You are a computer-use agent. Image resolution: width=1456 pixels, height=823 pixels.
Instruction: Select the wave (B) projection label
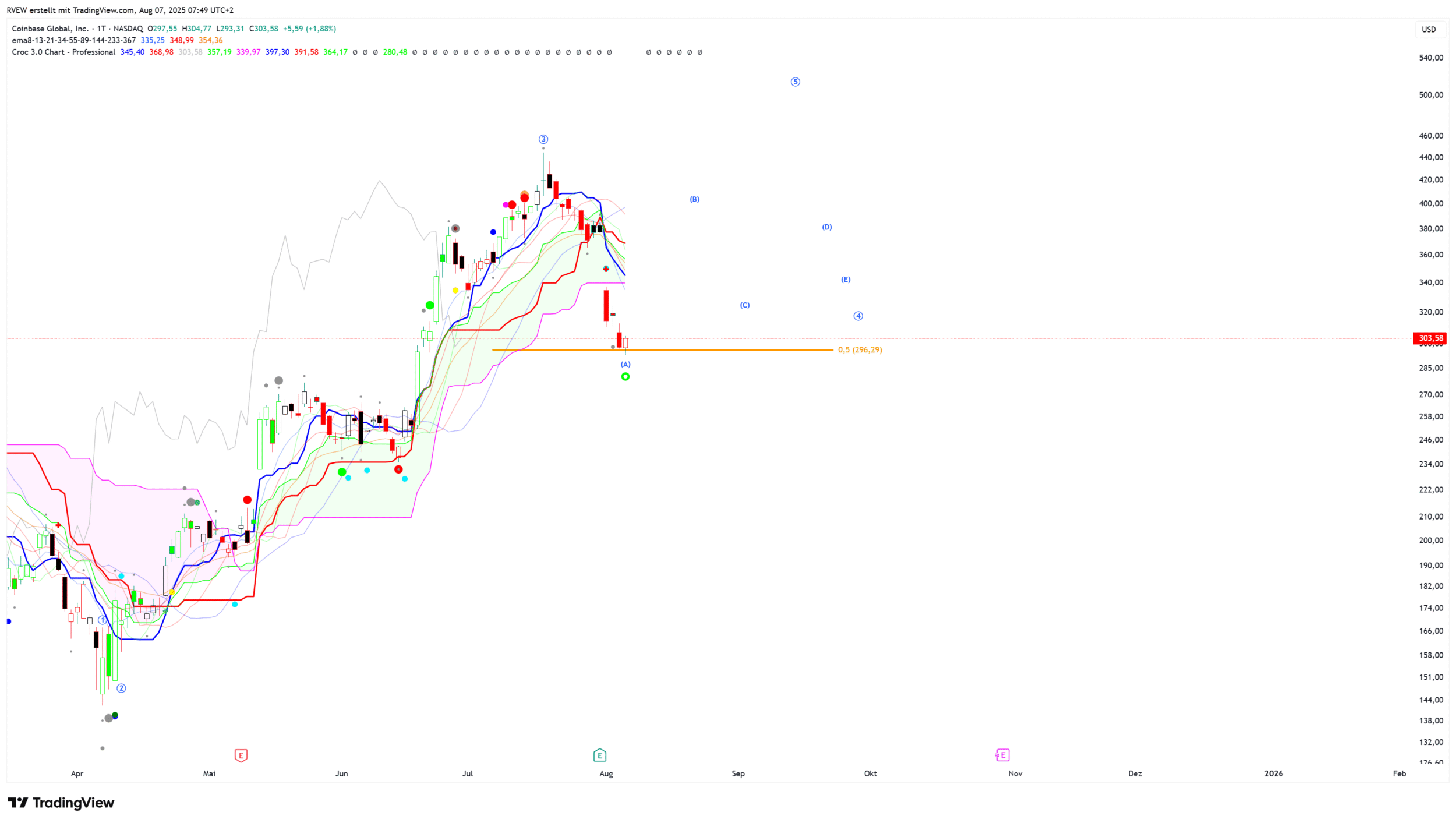(x=694, y=199)
